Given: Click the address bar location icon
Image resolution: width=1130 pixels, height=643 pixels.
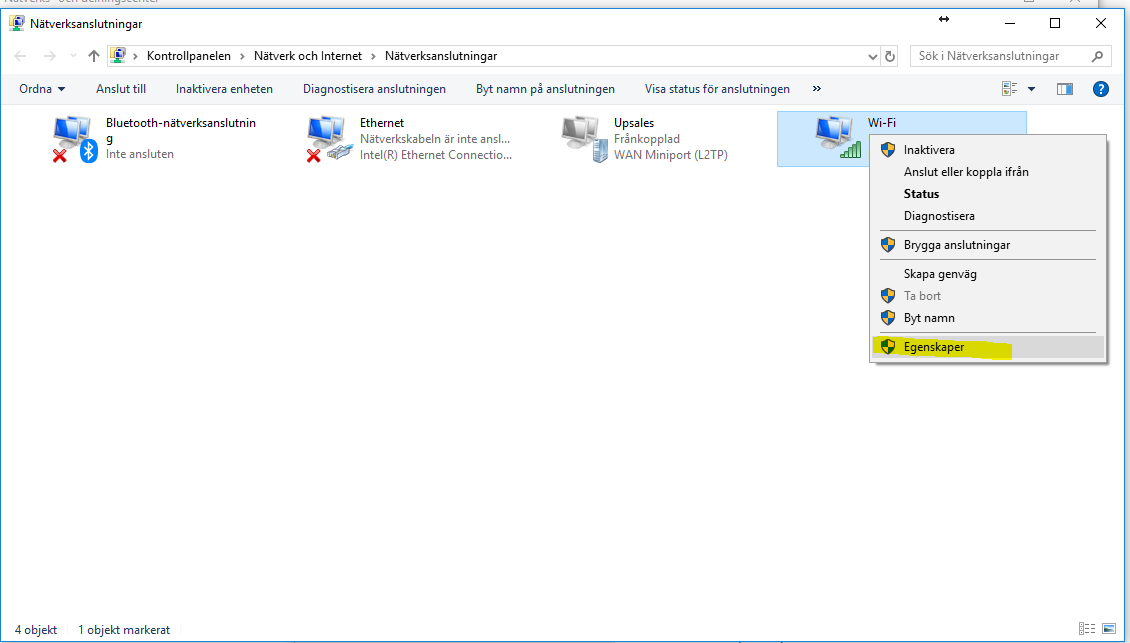Looking at the screenshot, I should [x=117, y=56].
